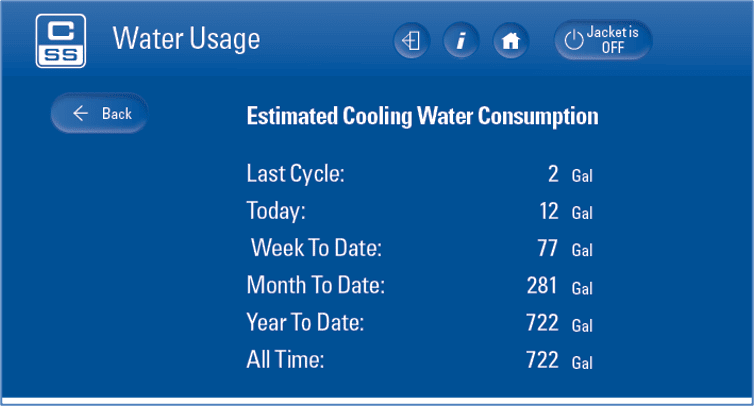Click the left arrow in Back button
Screen dimensions: 754x406
(80, 113)
